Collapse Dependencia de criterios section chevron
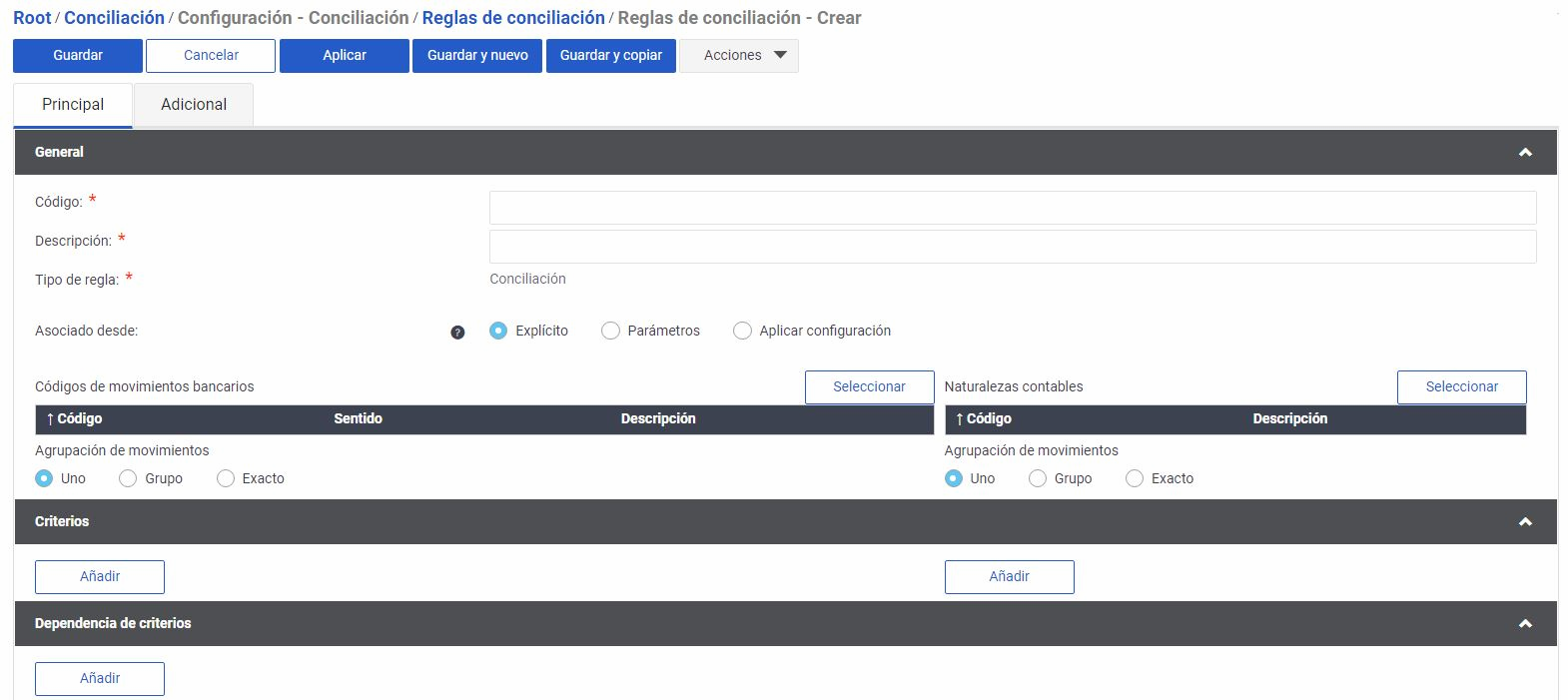 coord(1524,624)
